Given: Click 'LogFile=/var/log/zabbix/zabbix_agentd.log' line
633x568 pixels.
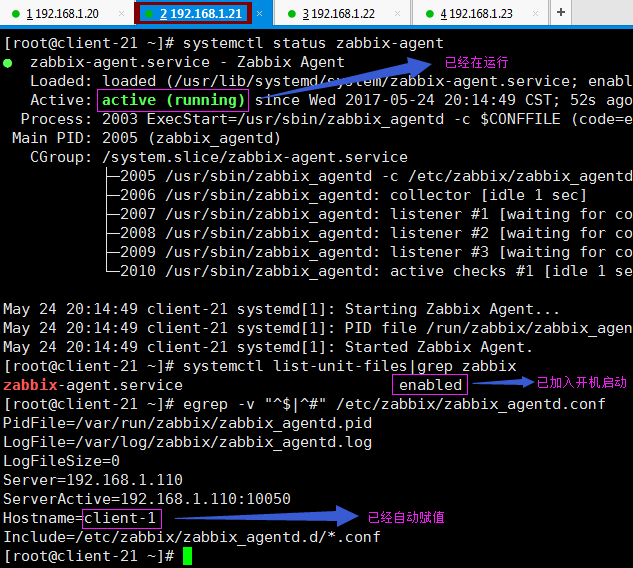Looking at the screenshot, I should pos(187,442).
